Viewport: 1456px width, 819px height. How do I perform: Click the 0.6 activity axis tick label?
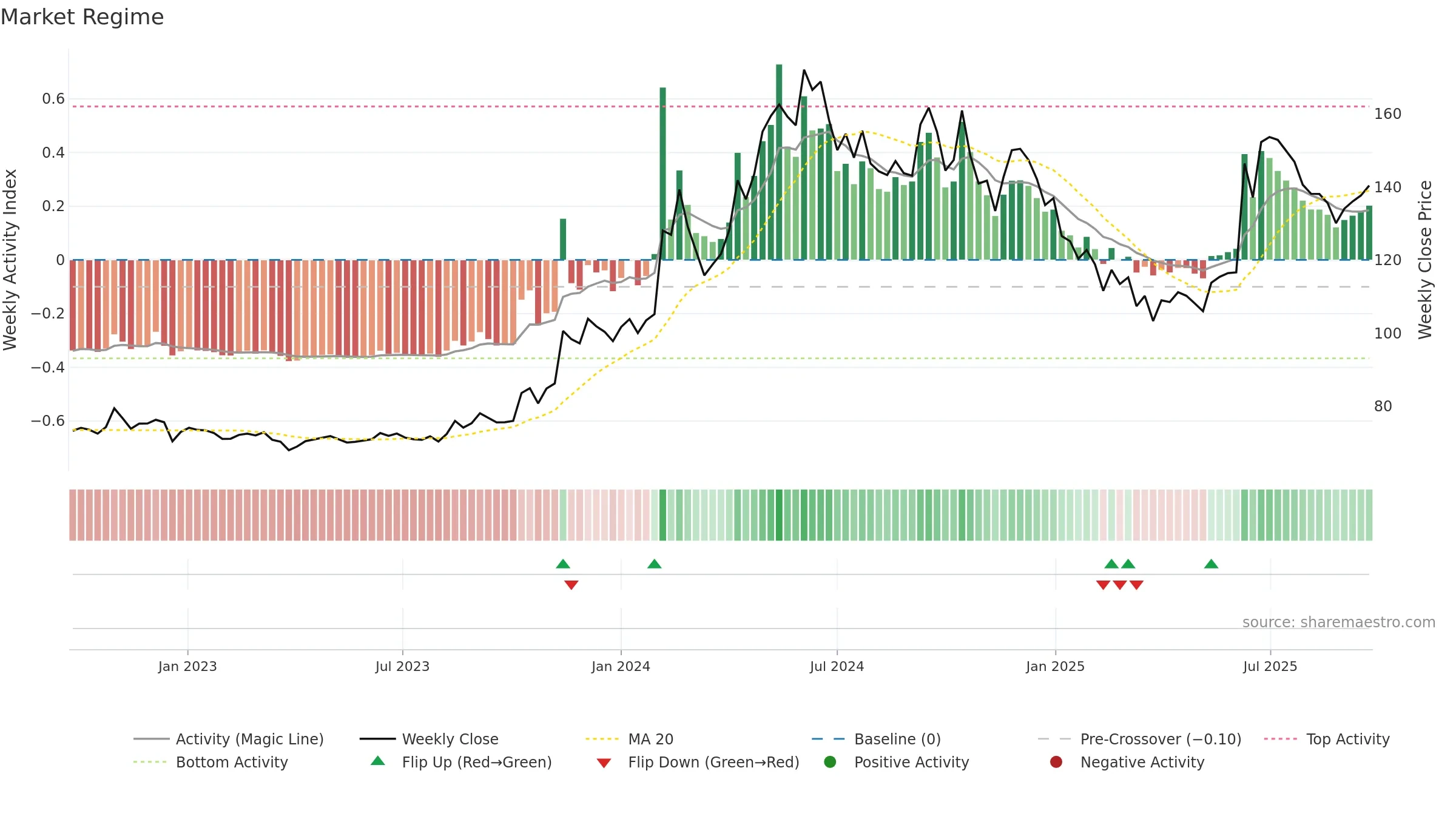tap(53, 99)
